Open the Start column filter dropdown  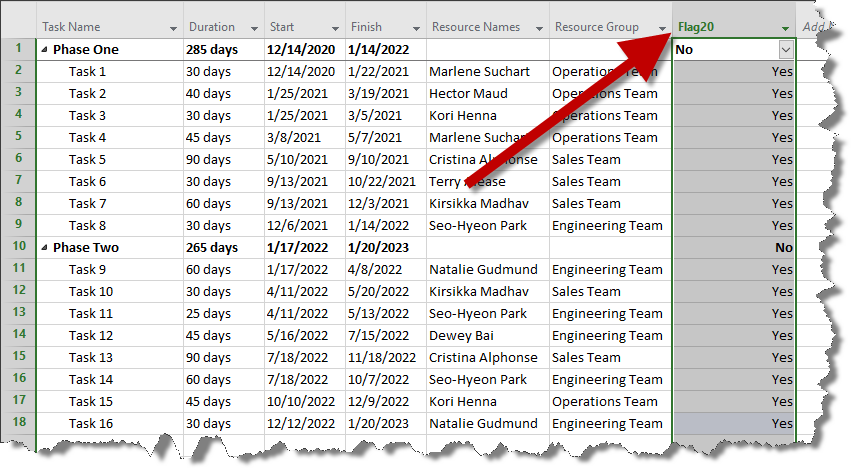pos(335,28)
